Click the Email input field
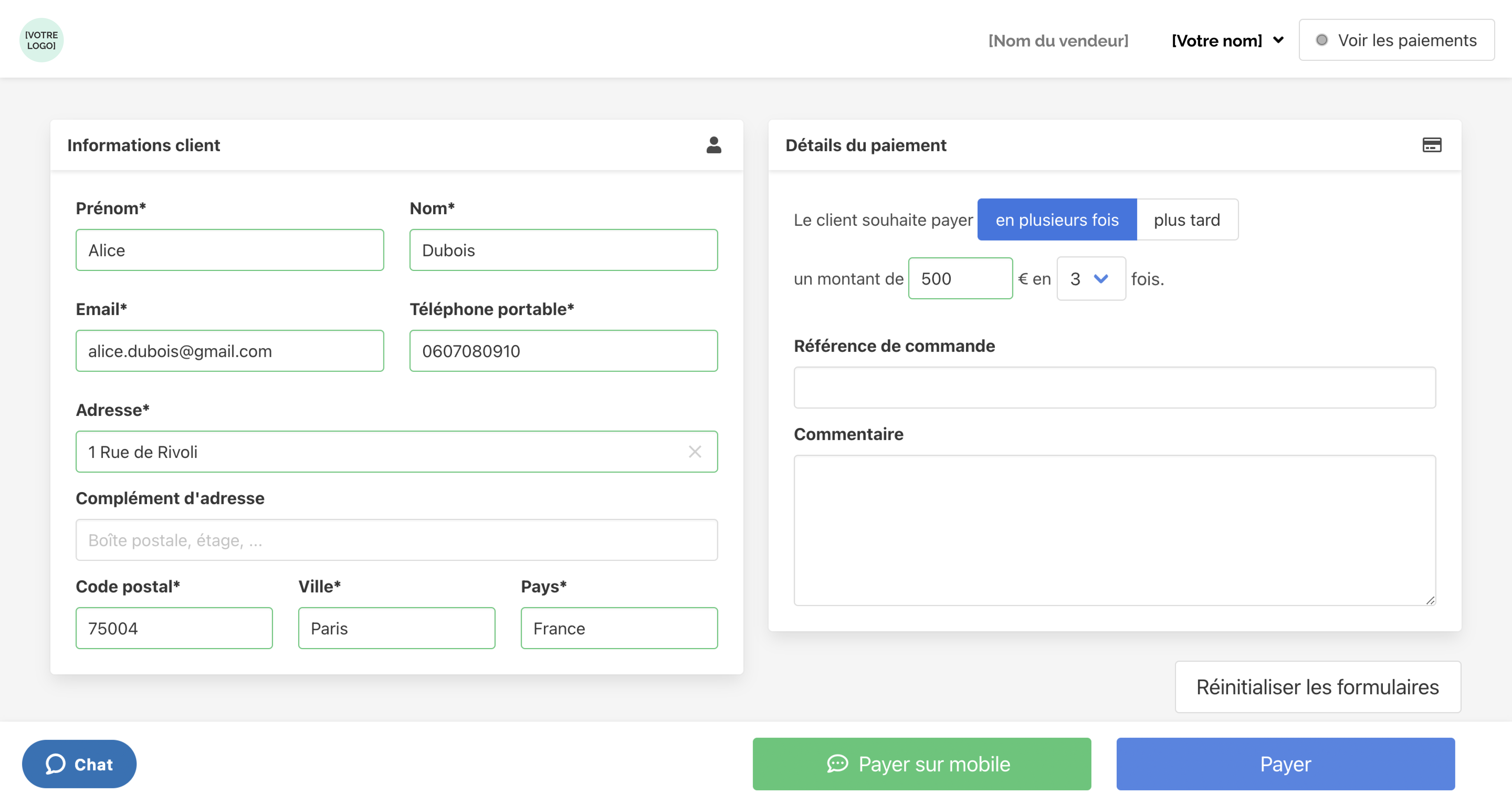 coord(229,351)
